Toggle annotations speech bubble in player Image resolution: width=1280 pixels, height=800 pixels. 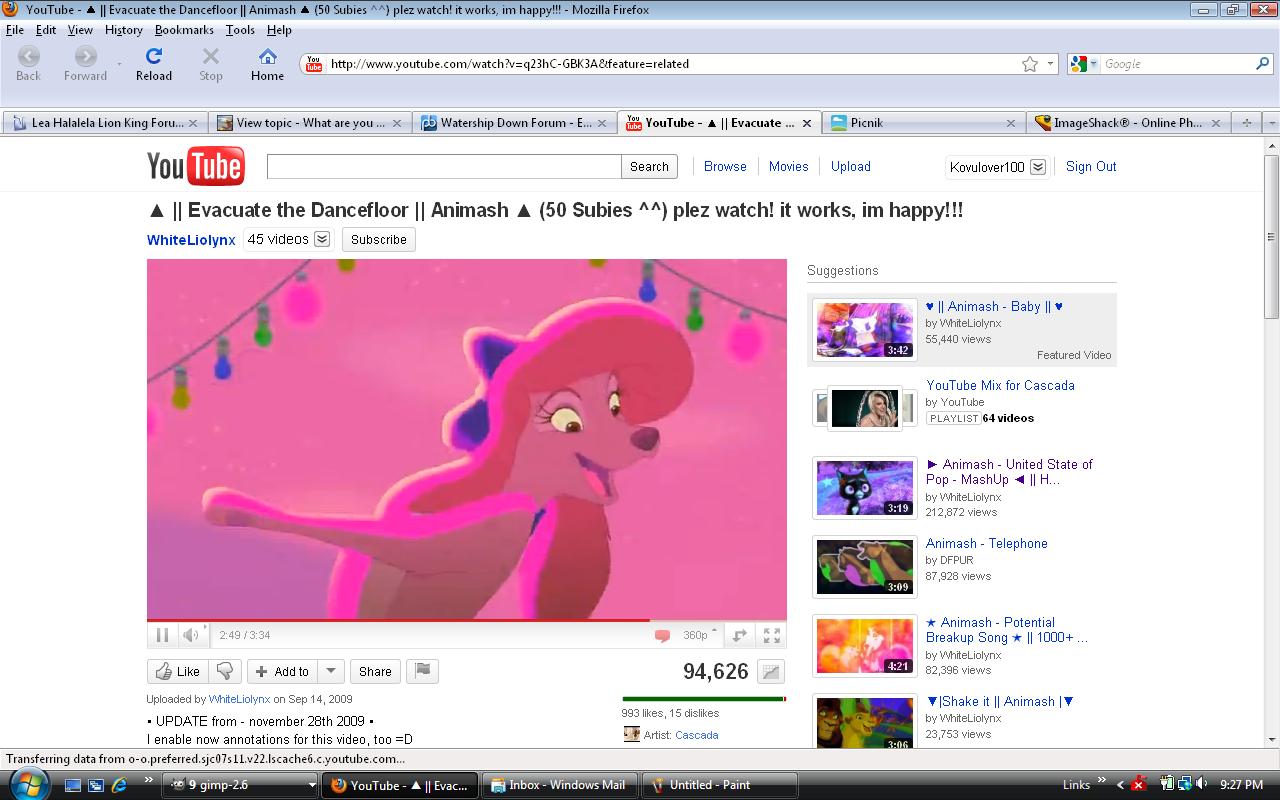point(662,635)
